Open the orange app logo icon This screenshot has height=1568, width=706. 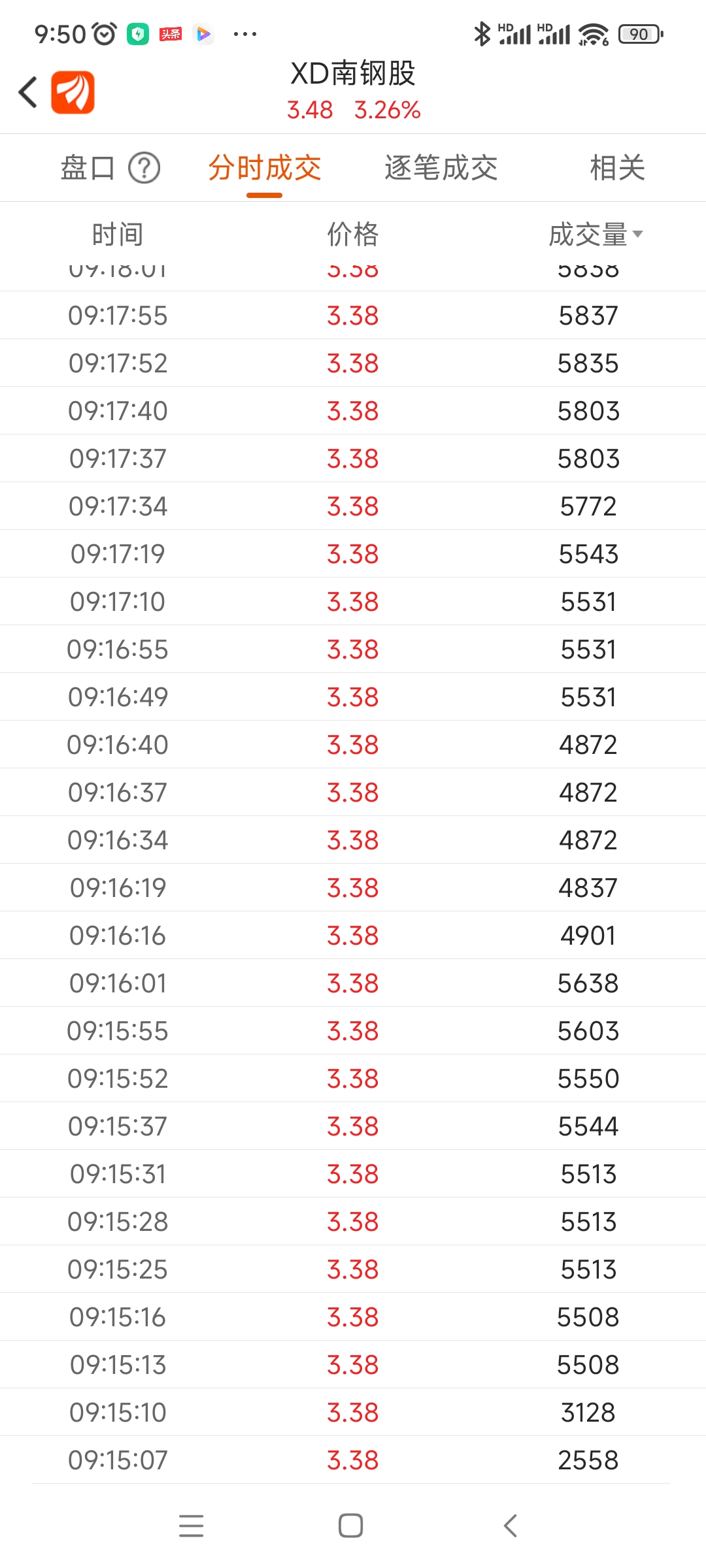click(73, 92)
